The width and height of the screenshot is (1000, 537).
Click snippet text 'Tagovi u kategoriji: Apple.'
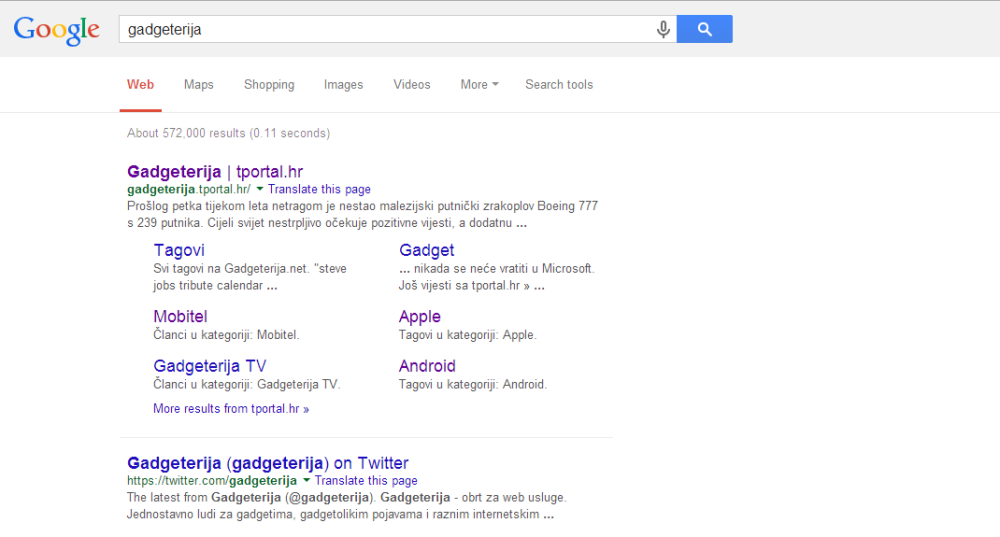(x=467, y=335)
